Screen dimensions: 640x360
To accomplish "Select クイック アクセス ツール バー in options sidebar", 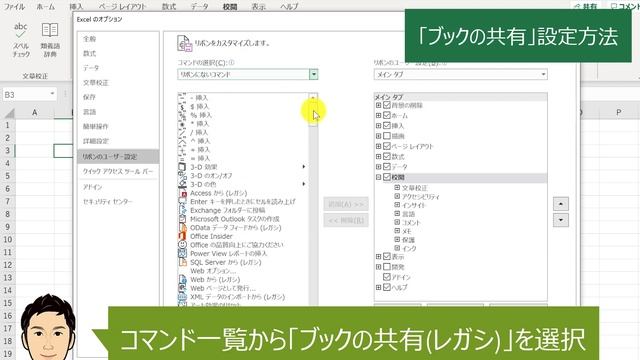I will point(118,171).
